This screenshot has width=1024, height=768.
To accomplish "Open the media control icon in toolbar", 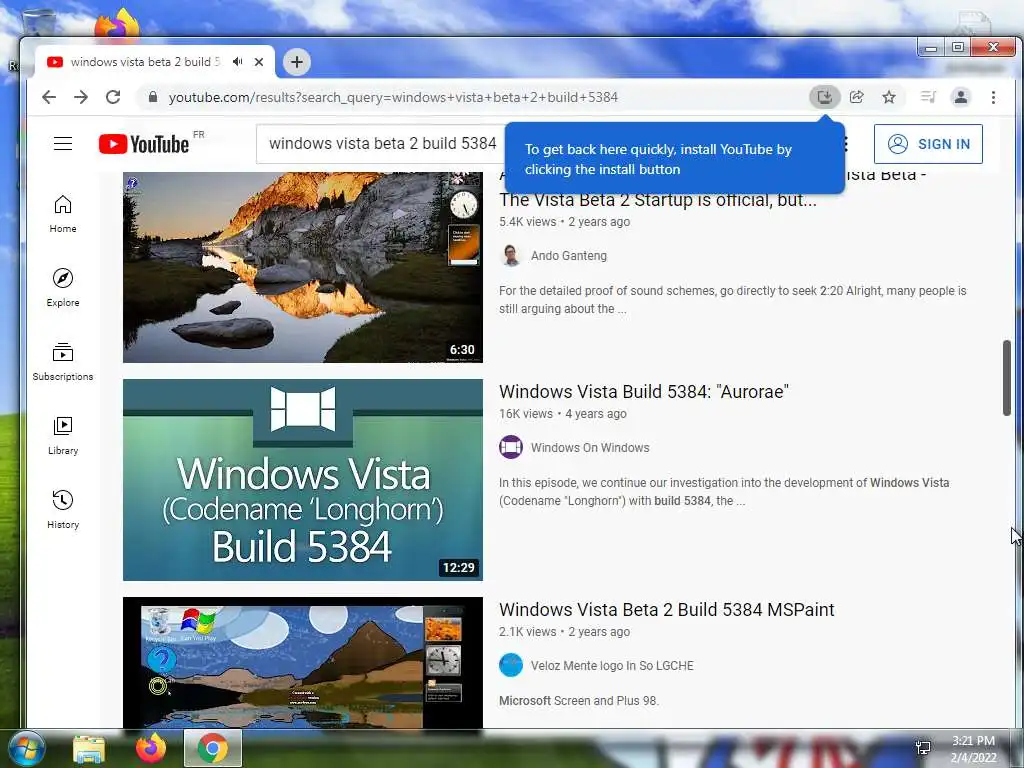I will 928,97.
